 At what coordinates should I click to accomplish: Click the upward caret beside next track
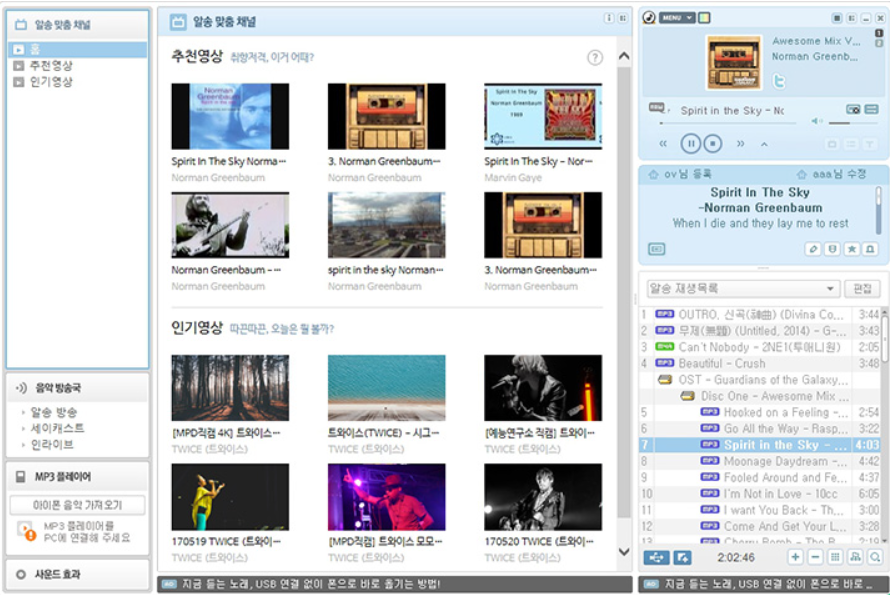point(765,144)
